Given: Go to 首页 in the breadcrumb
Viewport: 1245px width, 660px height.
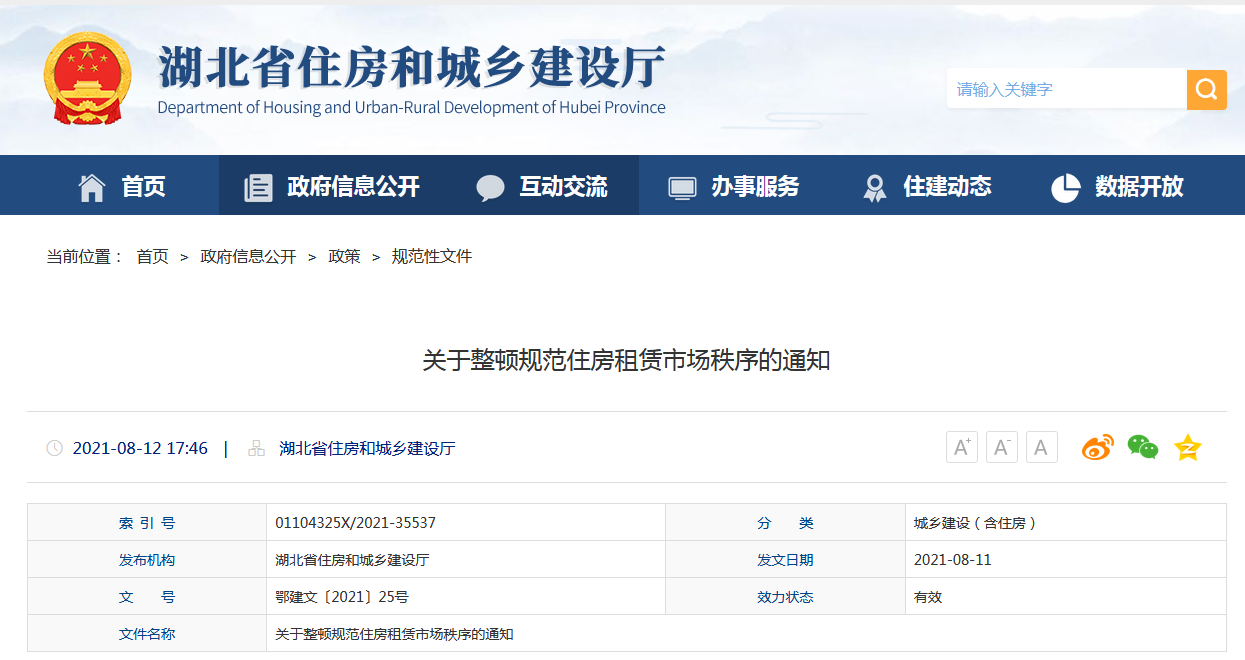Looking at the screenshot, I should (152, 257).
